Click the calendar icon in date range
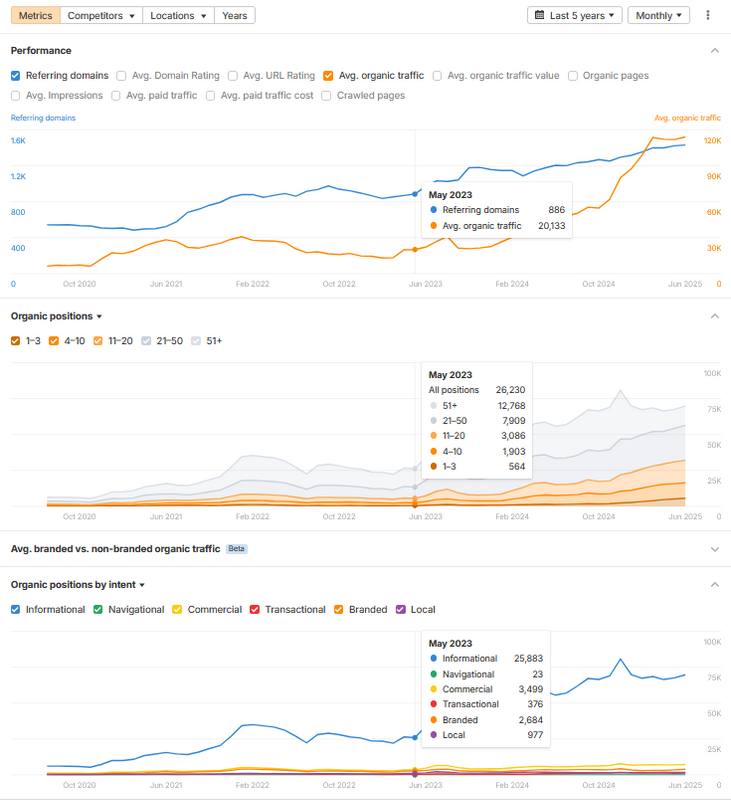Viewport: 731px width, 800px height. tap(540, 16)
